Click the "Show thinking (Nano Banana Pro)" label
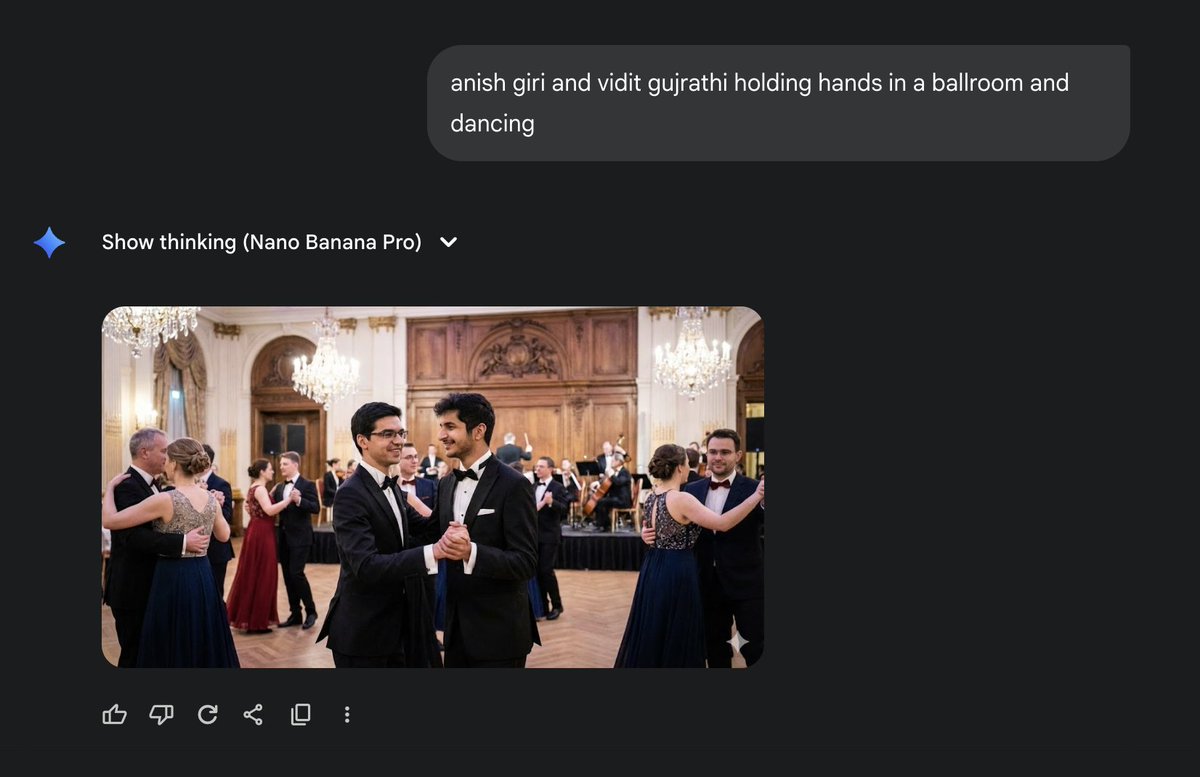This screenshot has width=1200, height=777. point(261,242)
